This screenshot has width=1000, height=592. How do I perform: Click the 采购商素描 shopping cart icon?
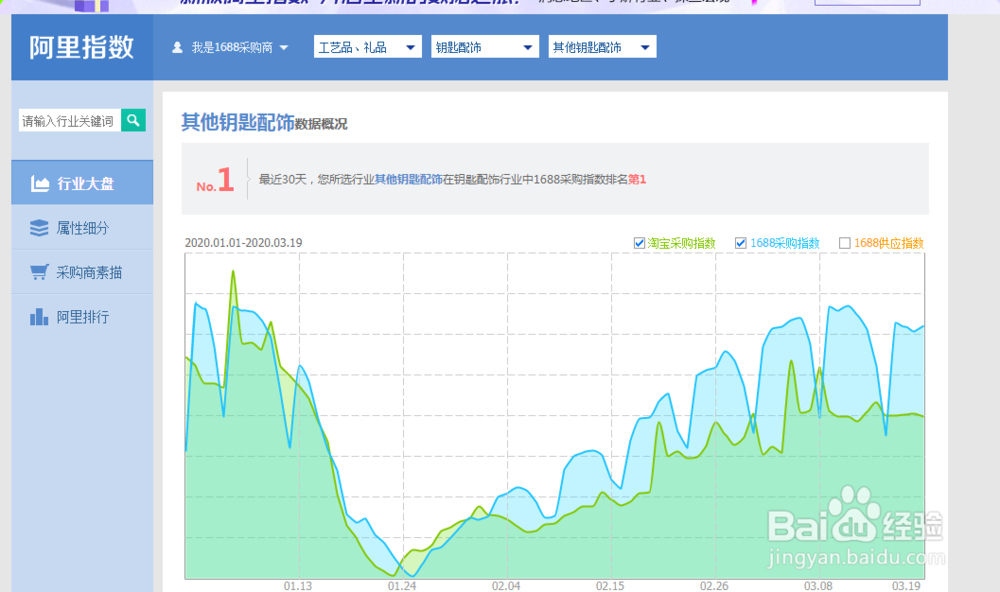39,271
